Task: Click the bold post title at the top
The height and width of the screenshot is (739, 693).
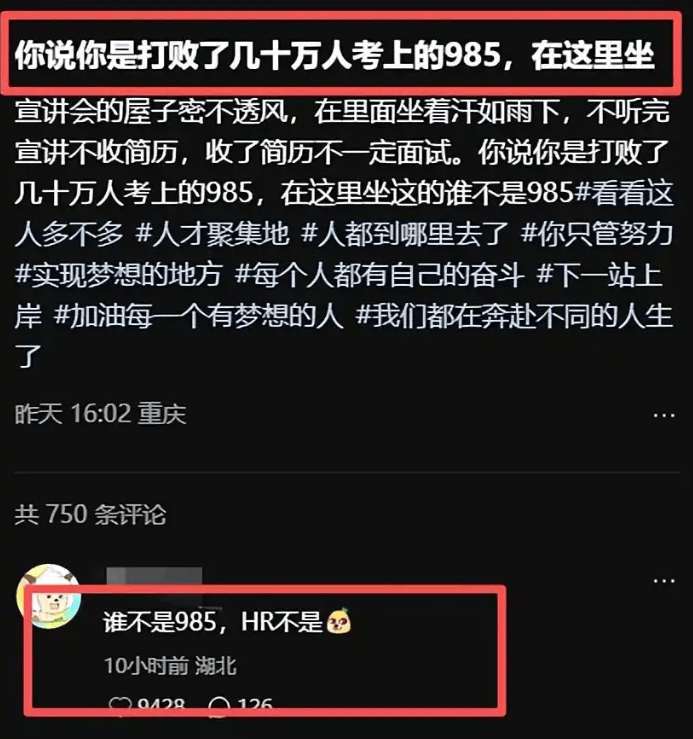Action: tap(334, 55)
